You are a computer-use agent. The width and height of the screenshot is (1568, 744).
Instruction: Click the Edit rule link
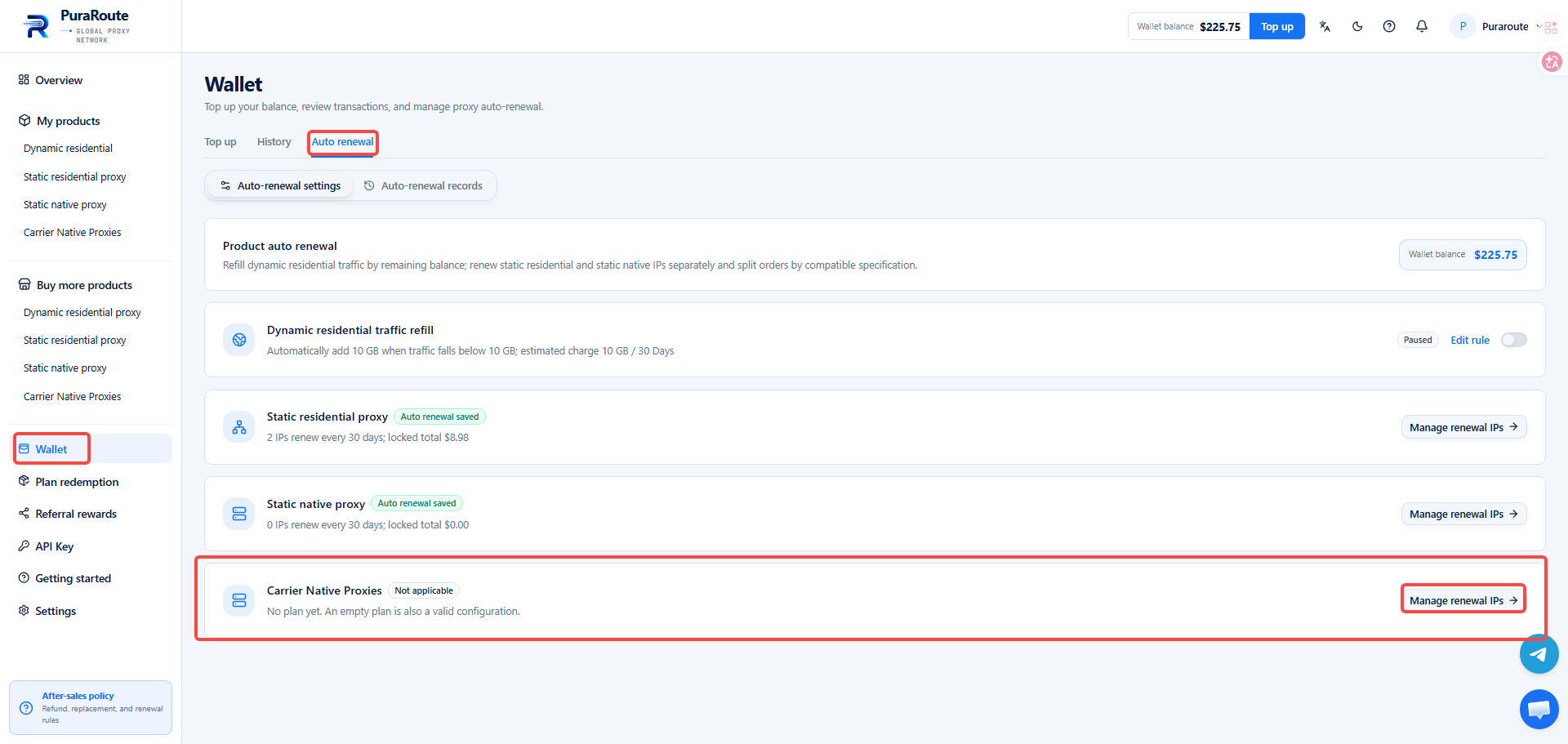(1470, 341)
